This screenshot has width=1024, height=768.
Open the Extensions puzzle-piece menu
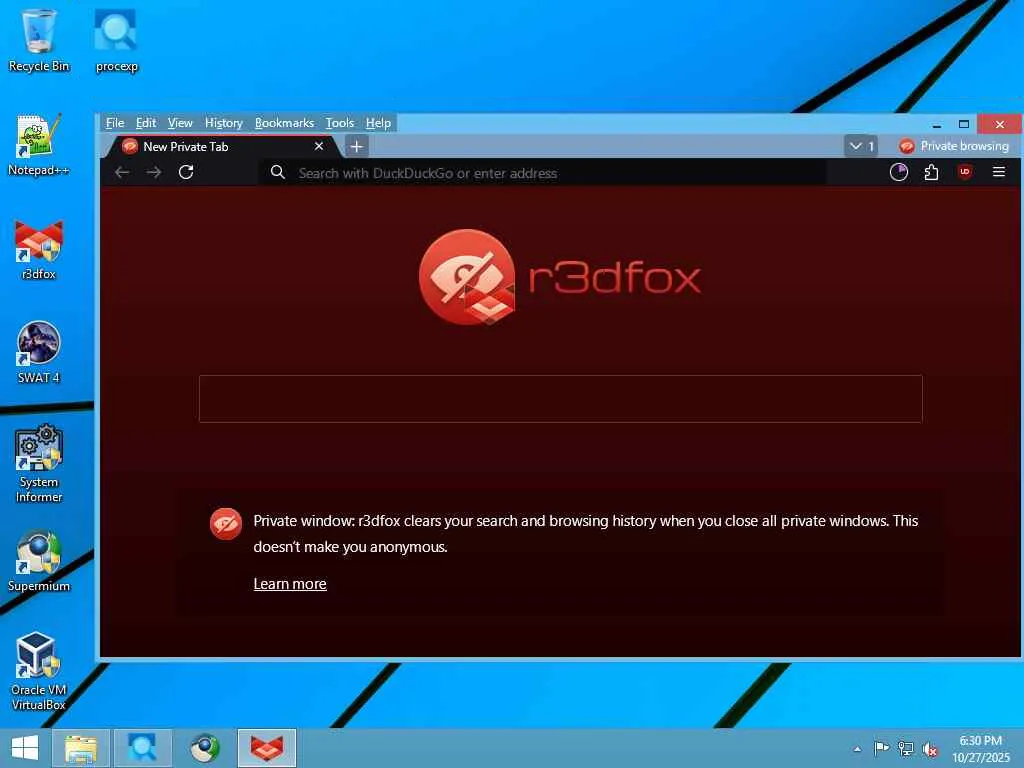click(931, 172)
